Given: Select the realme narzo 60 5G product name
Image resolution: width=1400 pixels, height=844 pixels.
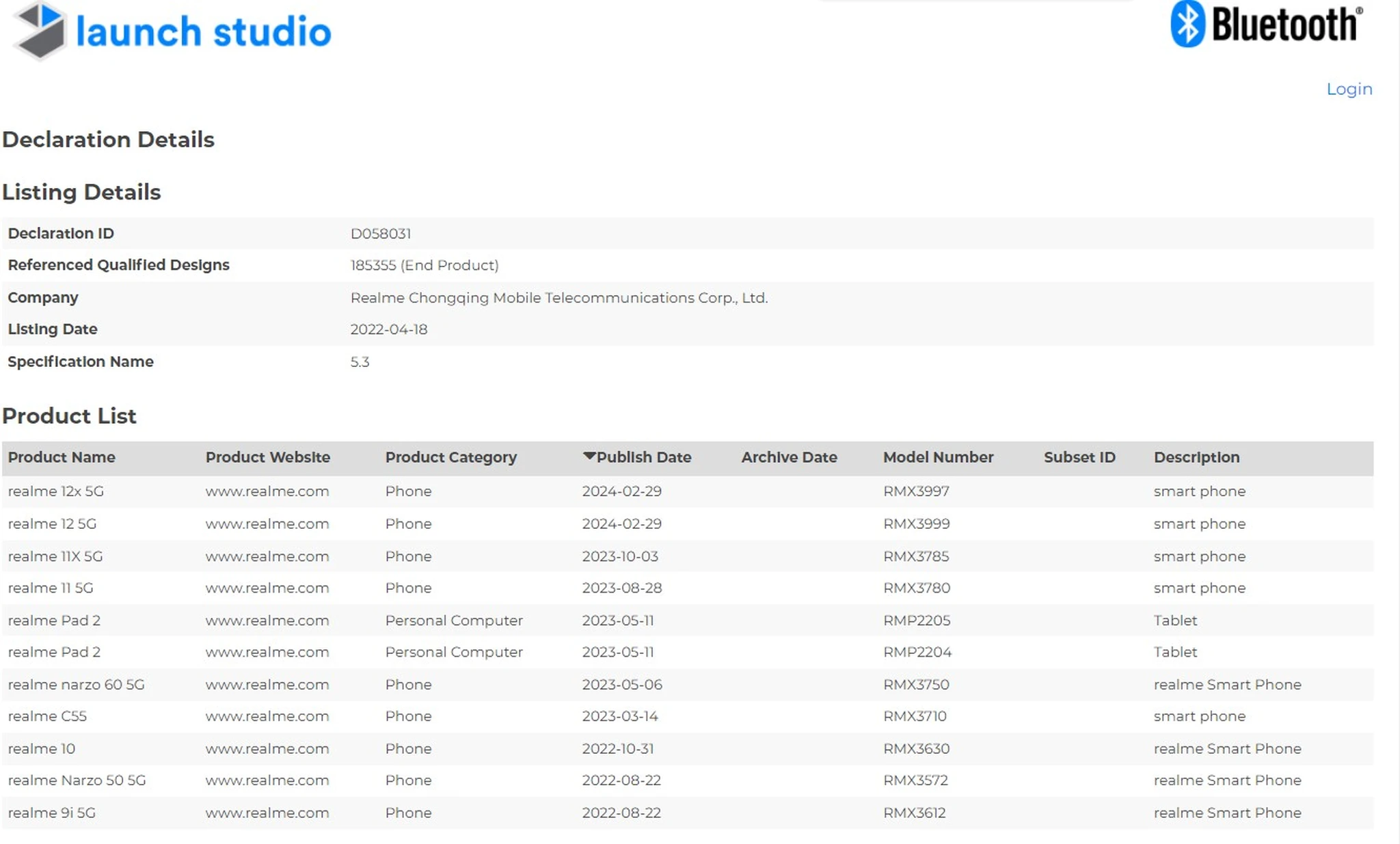Looking at the screenshot, I should [x=76, y=684].
